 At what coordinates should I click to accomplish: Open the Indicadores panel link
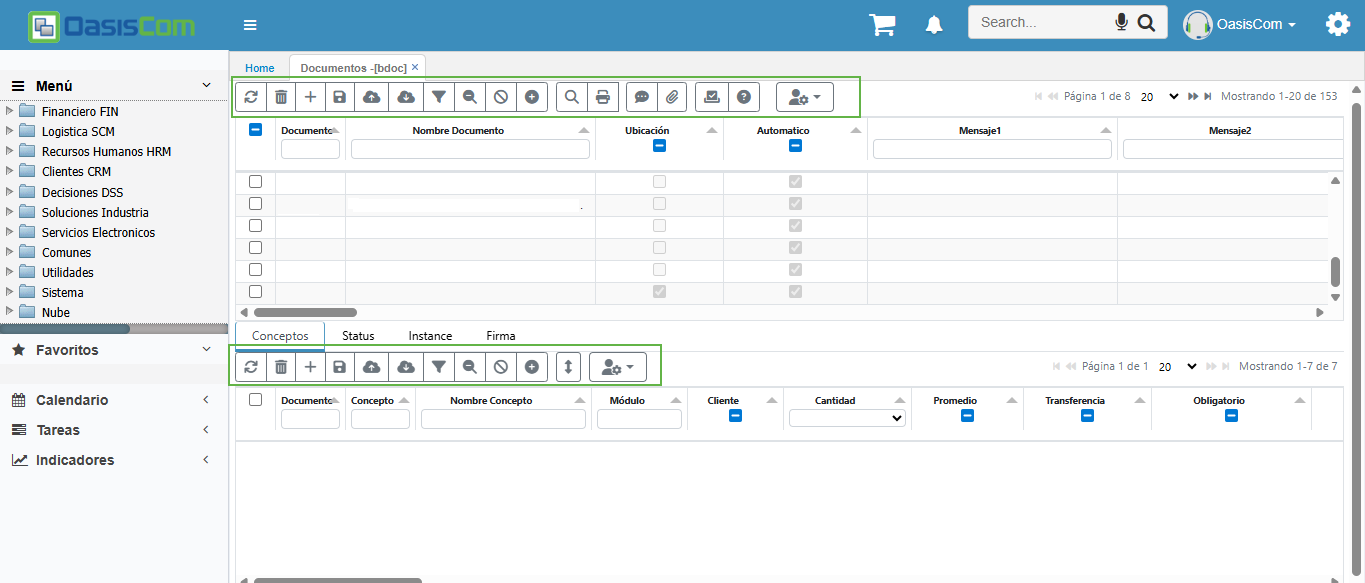(x=75, y=460)
